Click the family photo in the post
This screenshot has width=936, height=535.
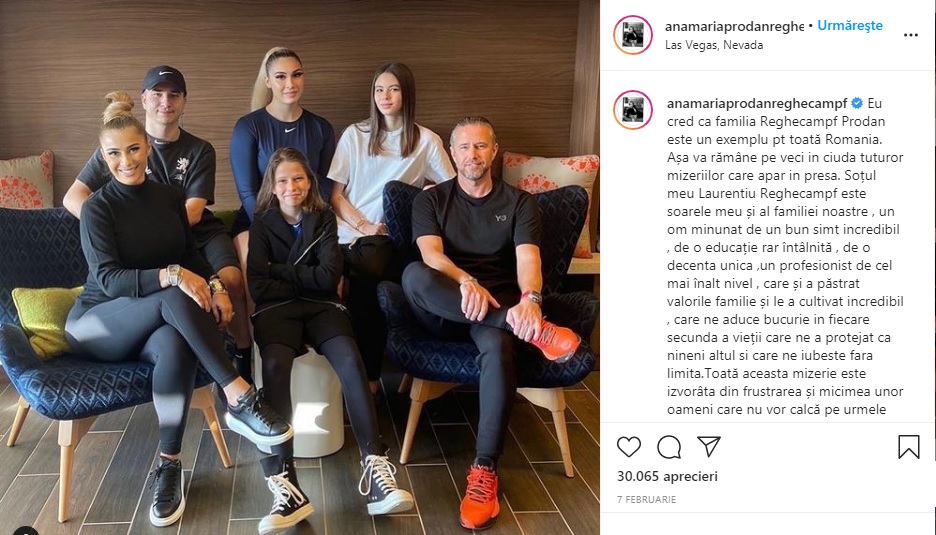pyautogui.click(x=300, y=268)
